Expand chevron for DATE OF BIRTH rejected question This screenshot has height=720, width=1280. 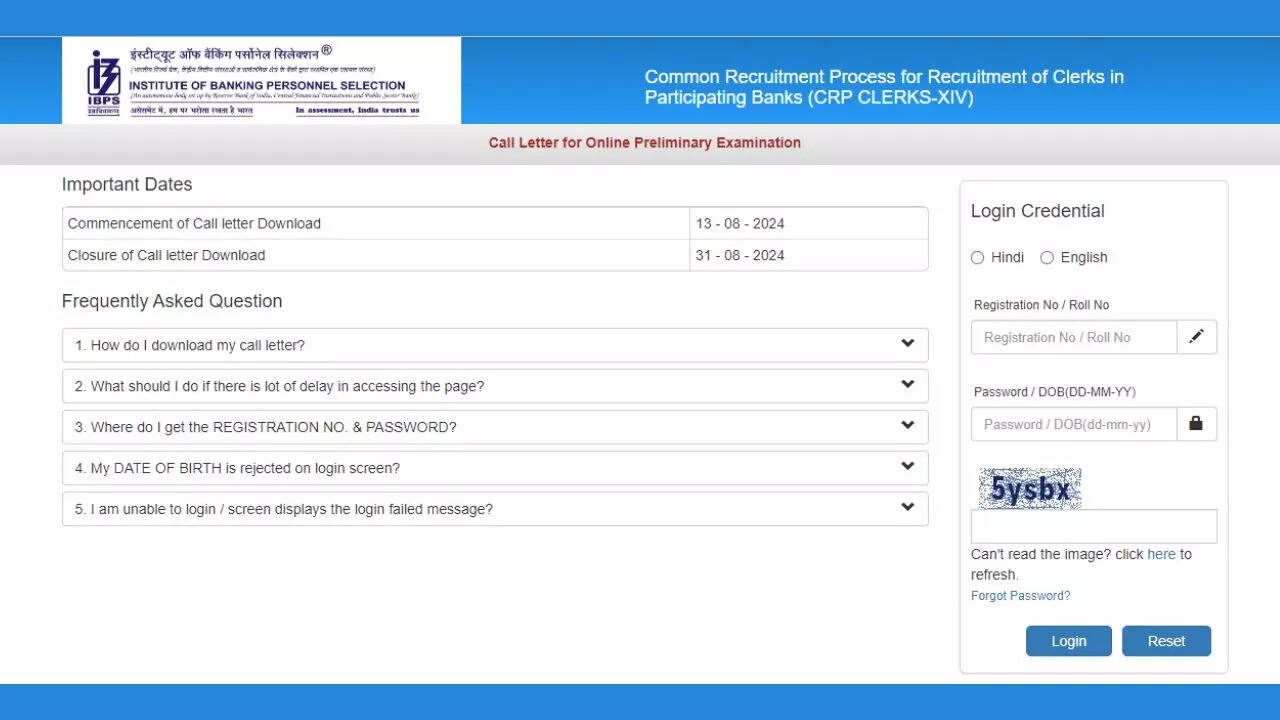pyautogui.click(x=907, y=467)
